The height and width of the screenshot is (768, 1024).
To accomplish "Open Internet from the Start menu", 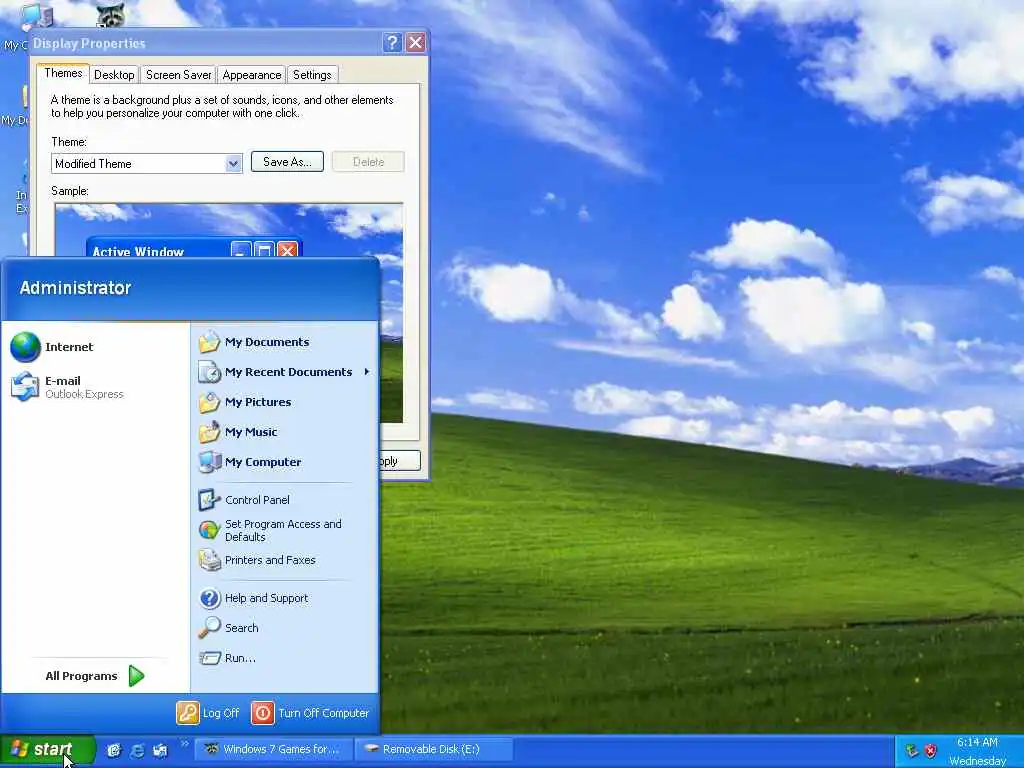I will click(x=95, y=347).
